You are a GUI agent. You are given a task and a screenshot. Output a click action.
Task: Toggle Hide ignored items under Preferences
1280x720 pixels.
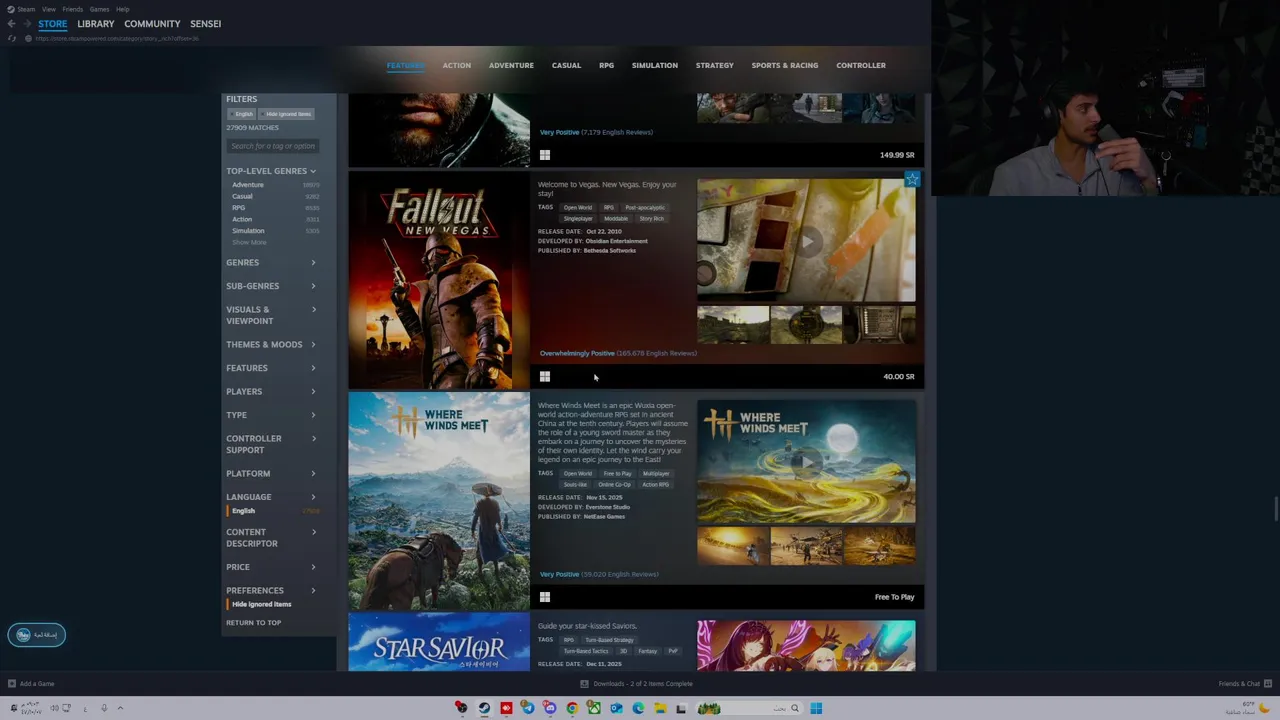pos(261,604)
